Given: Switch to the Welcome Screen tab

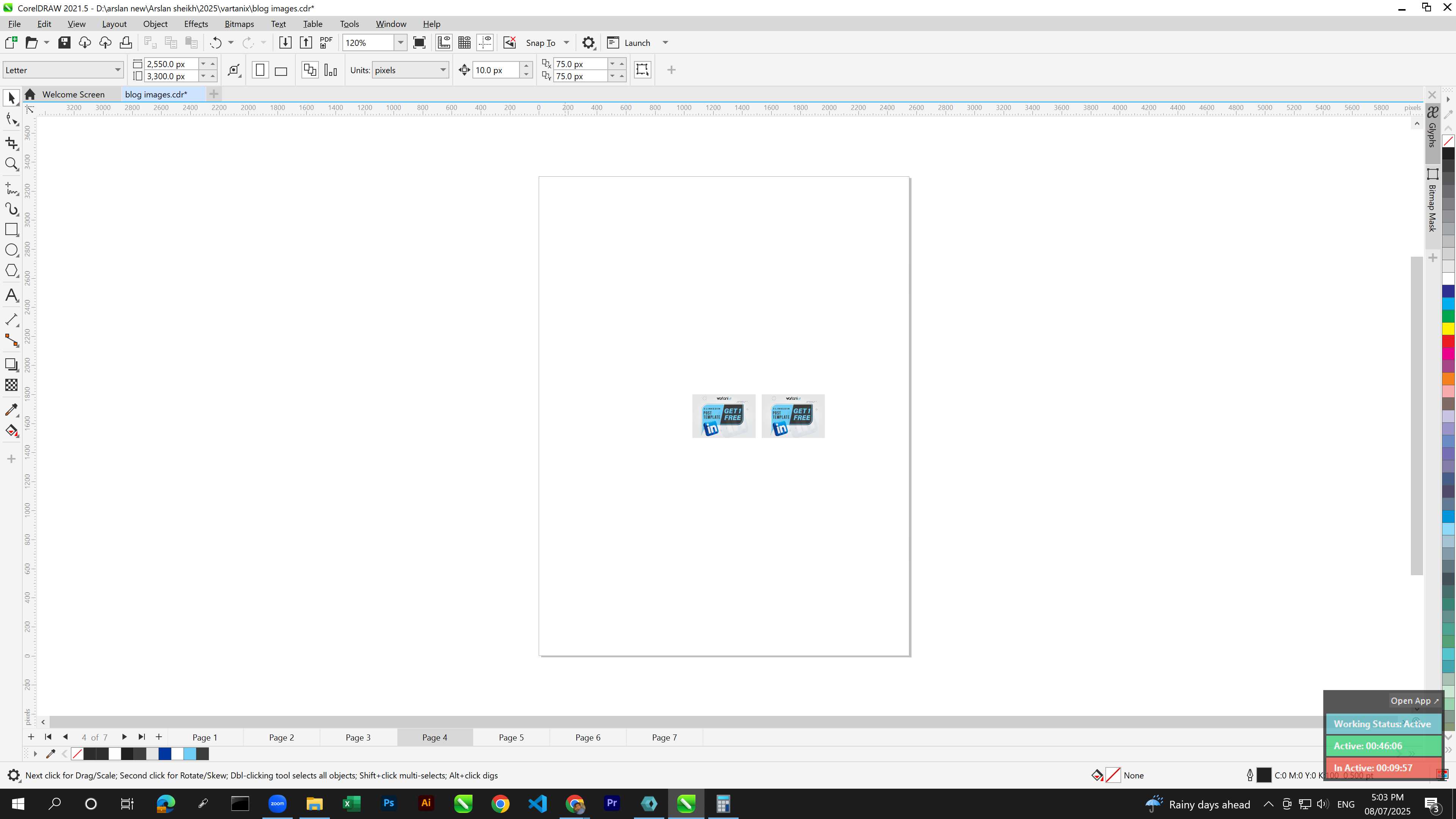Looking at the screenshot, I should pos(73,94).
